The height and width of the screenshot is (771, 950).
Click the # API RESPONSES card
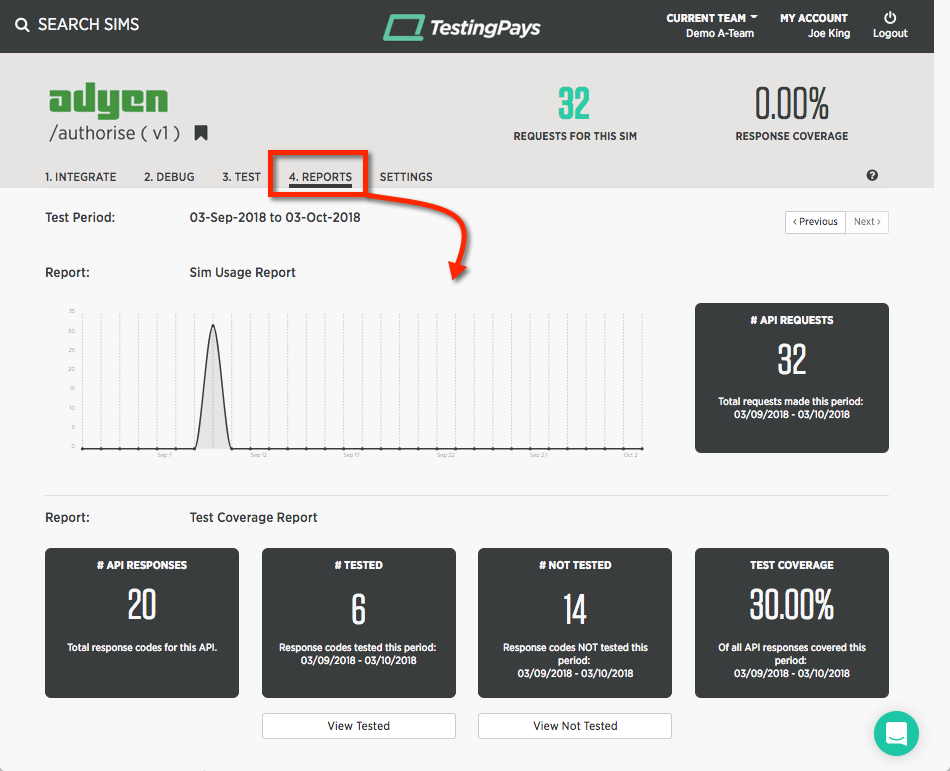coord(142,623)
